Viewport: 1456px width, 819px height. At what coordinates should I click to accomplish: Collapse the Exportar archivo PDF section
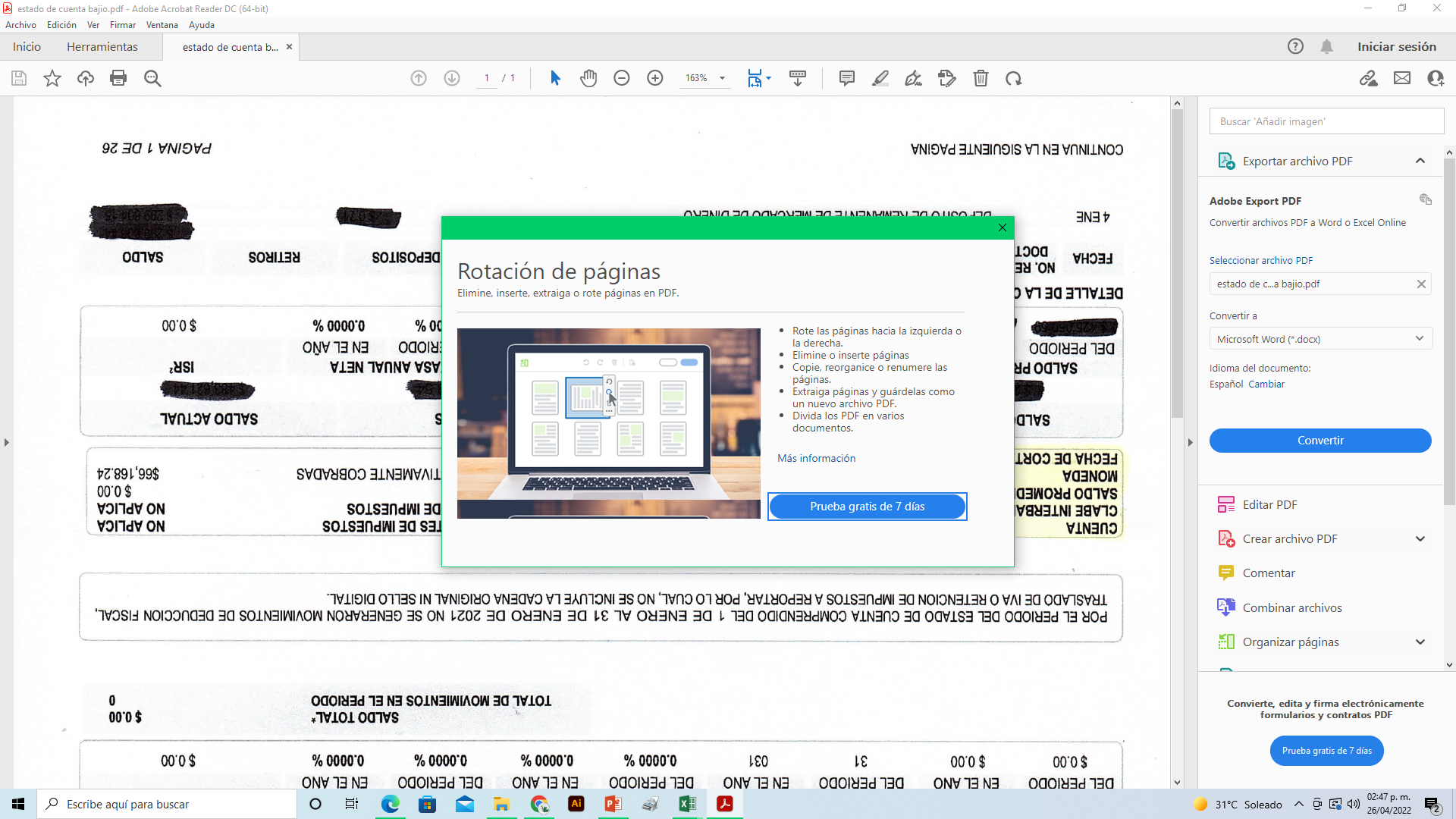point(1420,161)
